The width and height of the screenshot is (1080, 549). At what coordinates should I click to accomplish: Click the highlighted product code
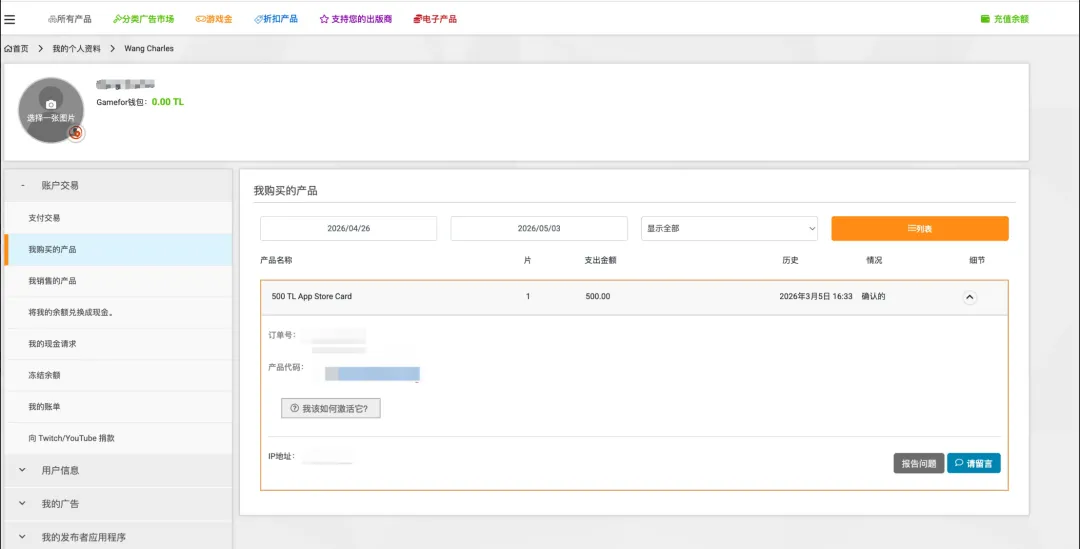(372, 374)
